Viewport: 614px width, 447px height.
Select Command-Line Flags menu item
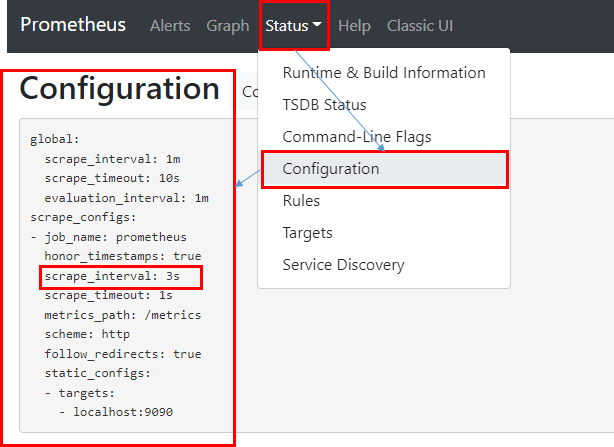[x=384, y=137]
